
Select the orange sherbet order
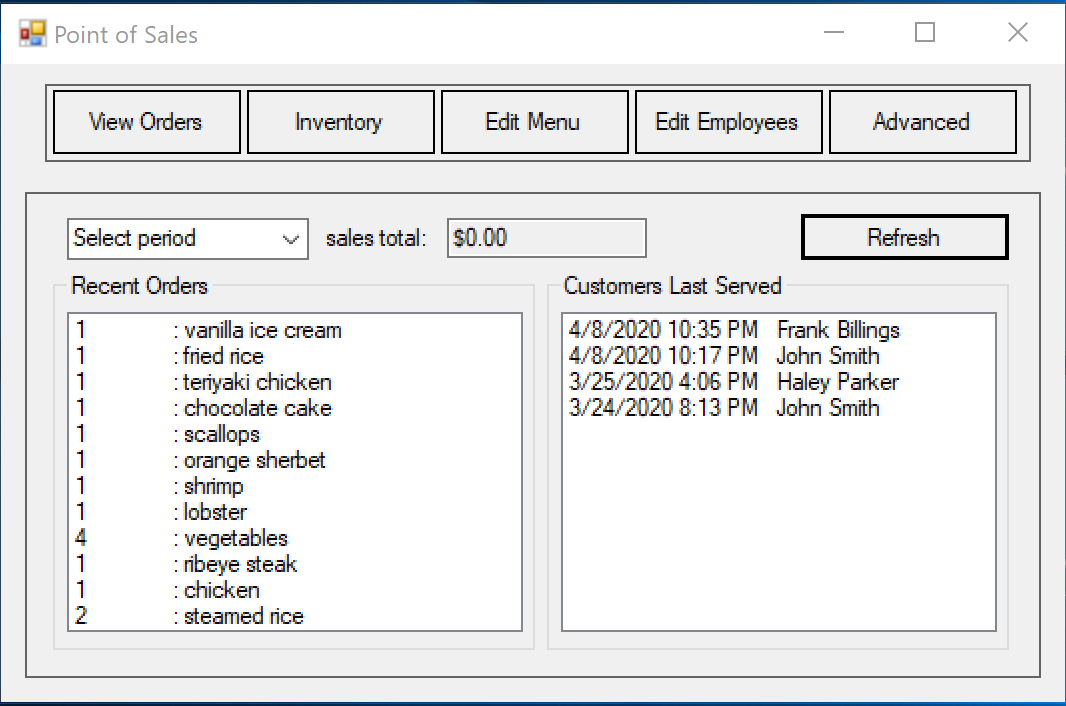[x=254, y=460]
